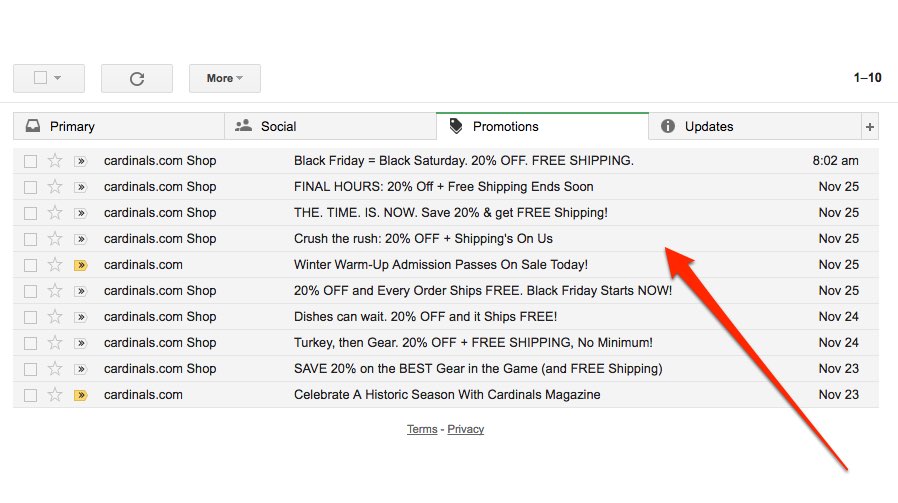
Task: Open the More actions dropdown
Action: click(224, 78)
